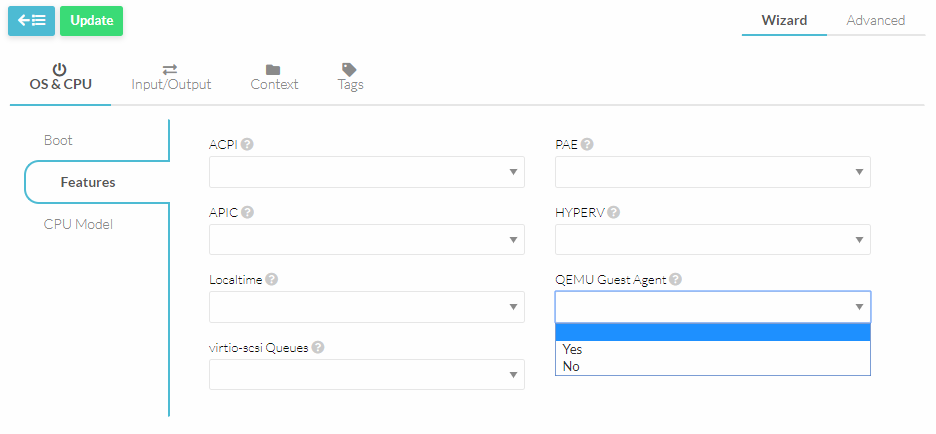This screenshot has width=936, height=434.
Task: Open the virtio-scsi Queues dropdown
Action: click(366, 375)
